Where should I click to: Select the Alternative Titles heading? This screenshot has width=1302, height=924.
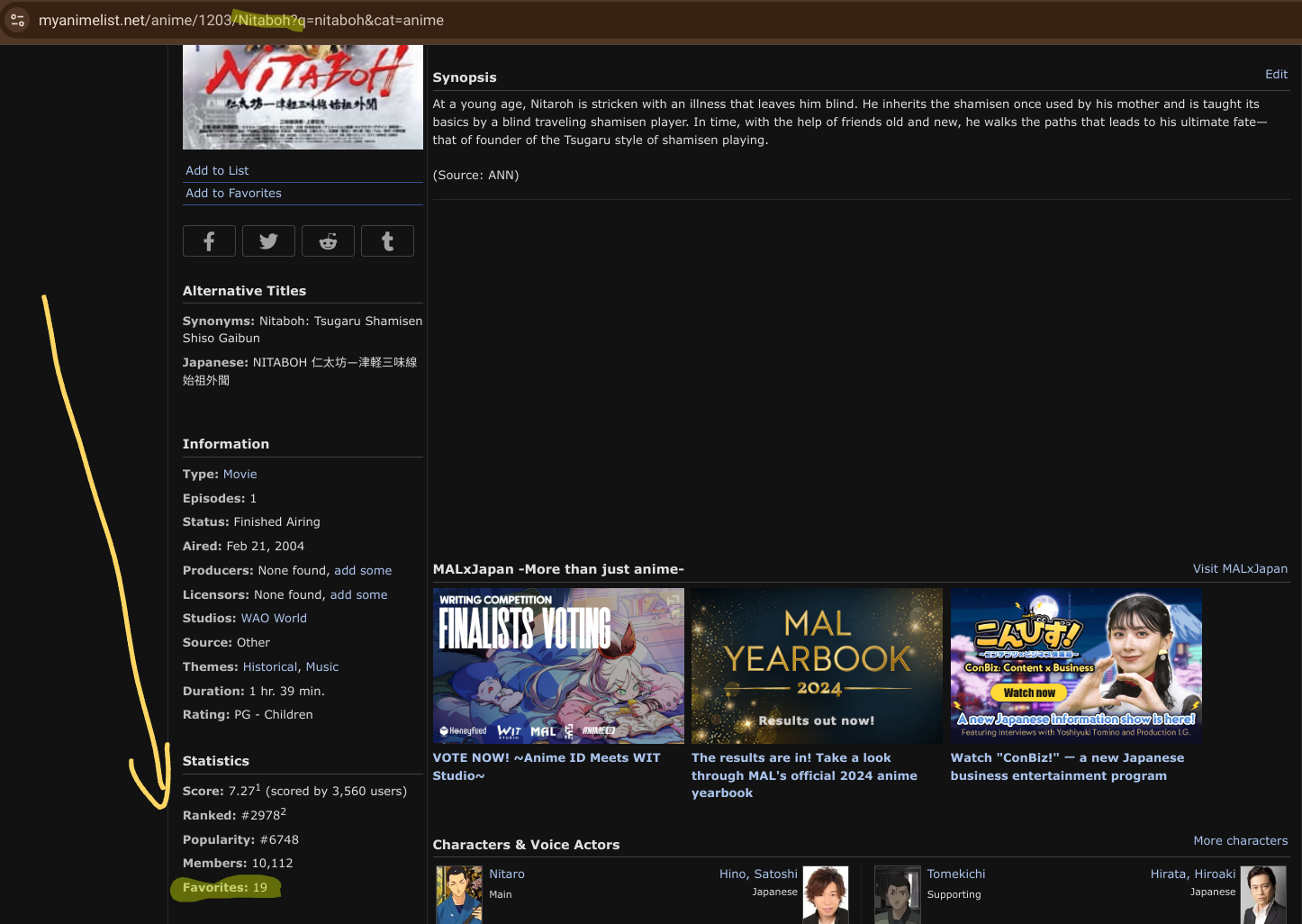click(244, 291)
